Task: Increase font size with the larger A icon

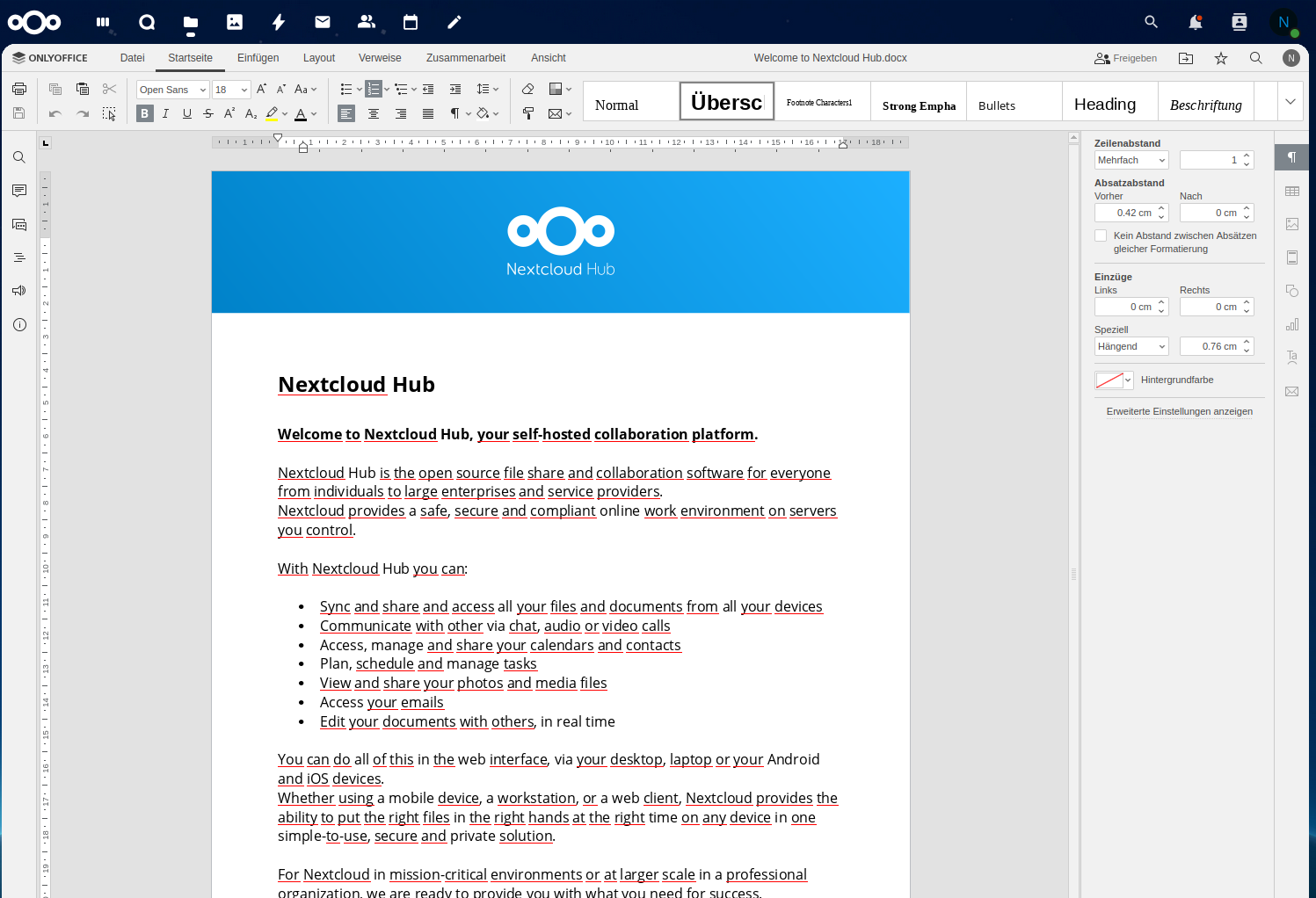Action: pos(261,89)
